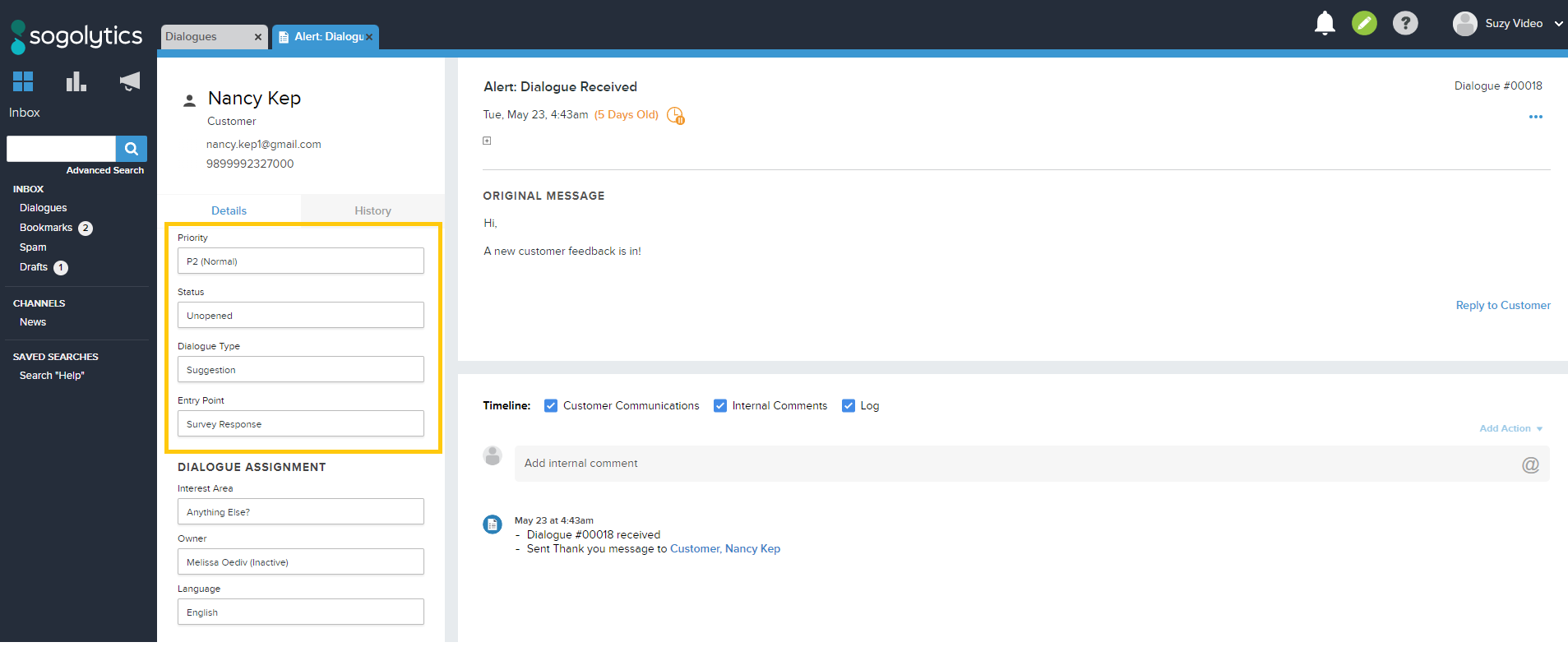This screenshot has height=656, width=1568.
Task: Expand message details with plus icon
Action: pos(487,141)
